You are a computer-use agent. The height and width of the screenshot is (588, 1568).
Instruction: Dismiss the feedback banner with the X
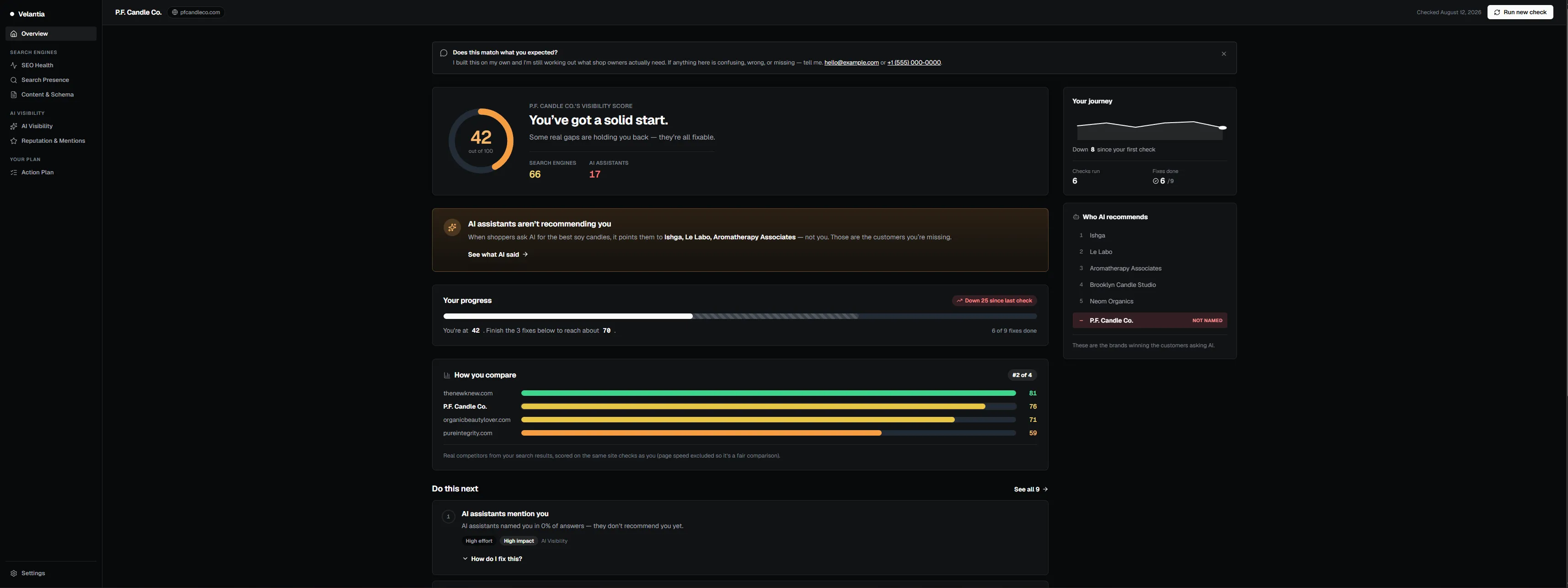pos(1224,54)
